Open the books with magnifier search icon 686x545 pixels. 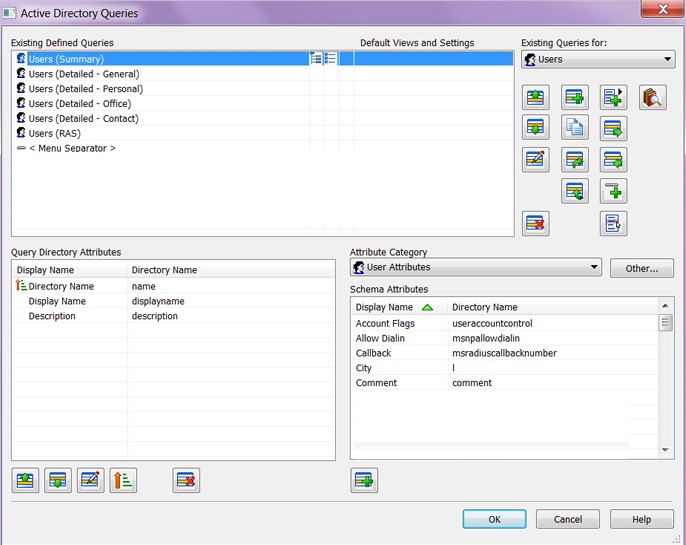coord(653,98)
